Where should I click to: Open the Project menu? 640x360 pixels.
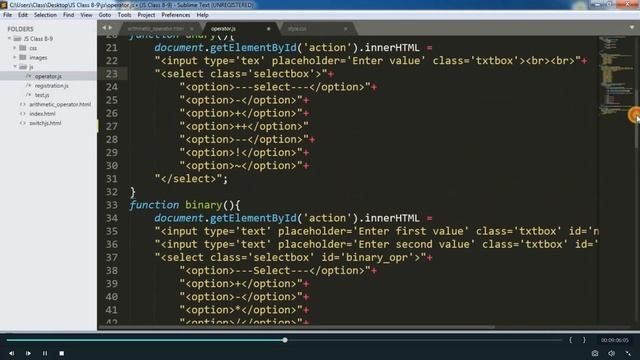146,15
